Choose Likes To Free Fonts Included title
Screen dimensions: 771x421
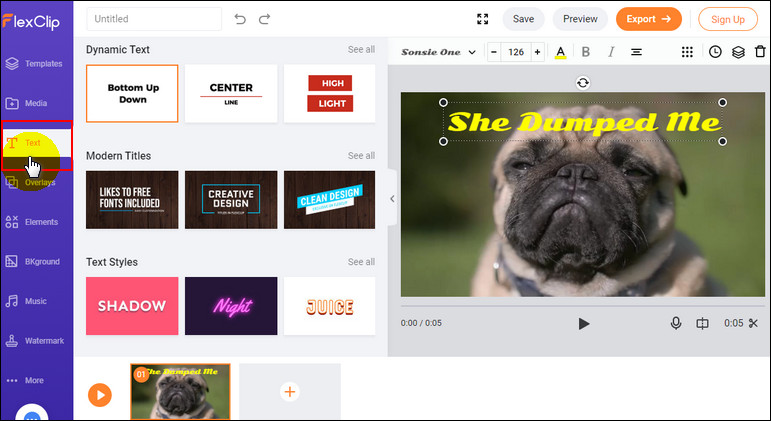coord(132,200)
